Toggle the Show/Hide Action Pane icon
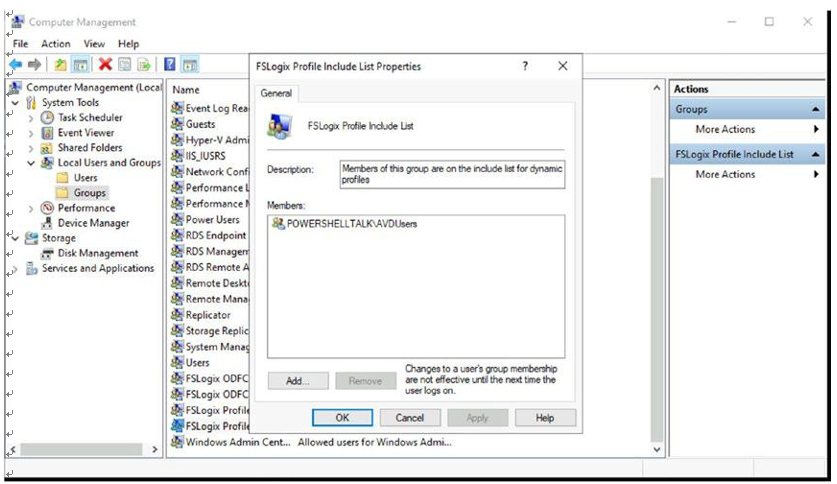 pyautogui.click(x=190, y=65)
